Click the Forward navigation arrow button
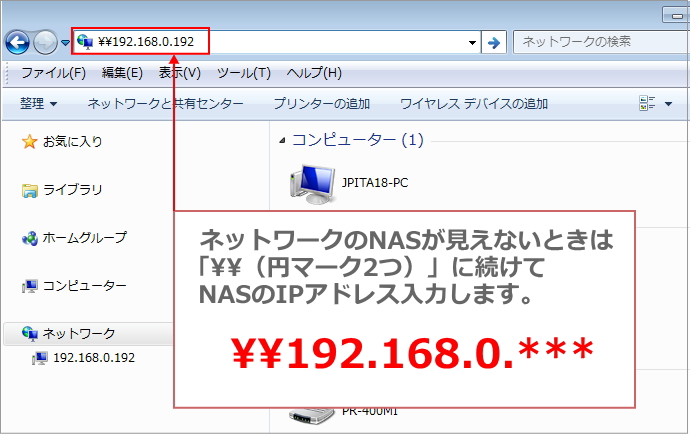This screenshot has height=434, width=690. (x=46, y=42)
